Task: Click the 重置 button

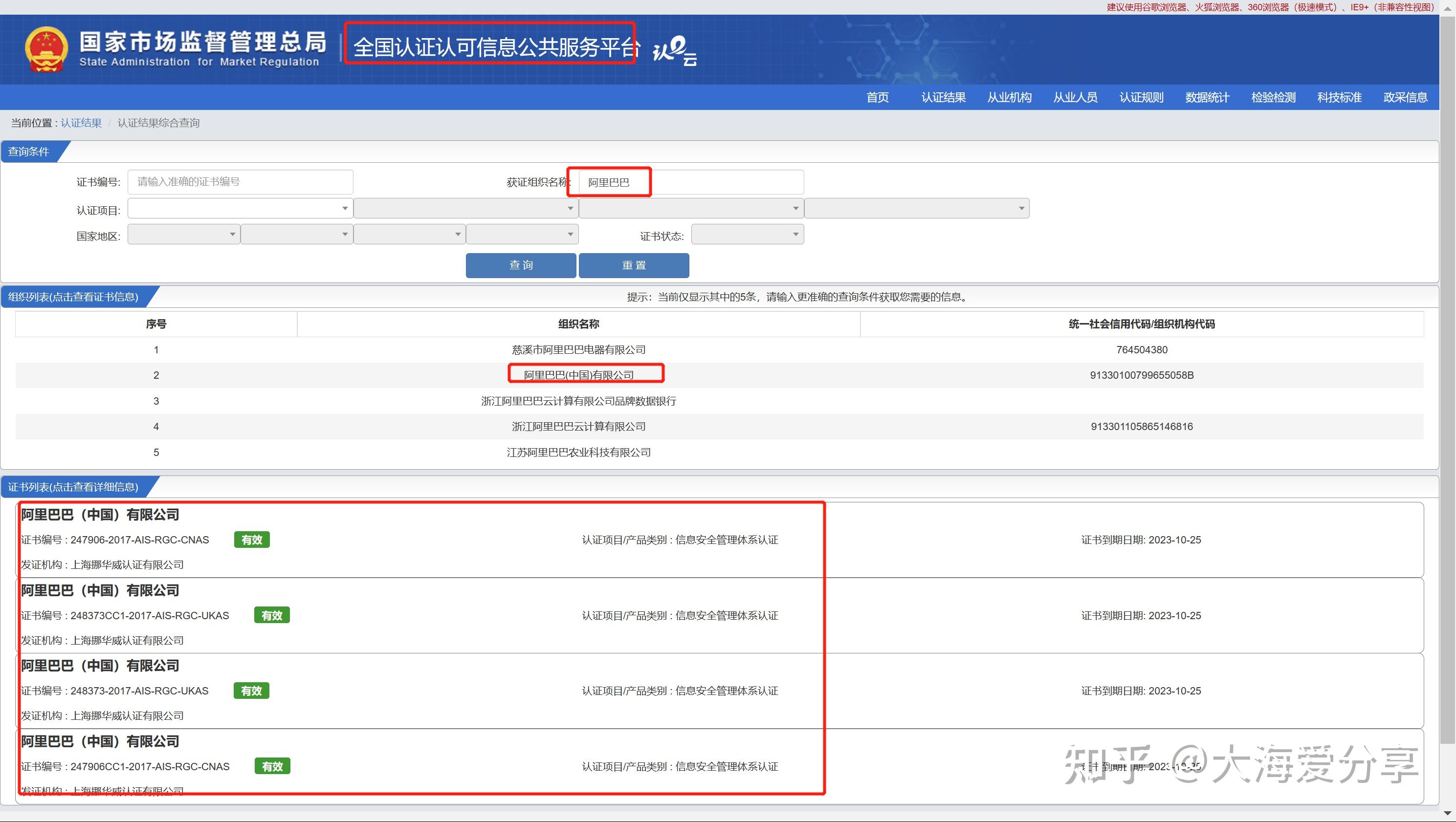Action: point(635,265)
